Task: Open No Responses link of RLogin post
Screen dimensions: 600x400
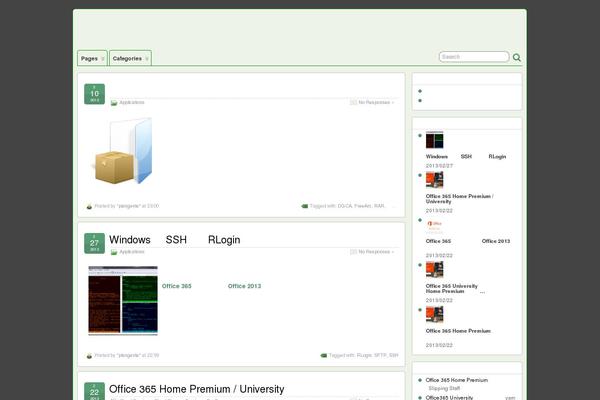Action: pyautogui.click(x=376, y=252)
